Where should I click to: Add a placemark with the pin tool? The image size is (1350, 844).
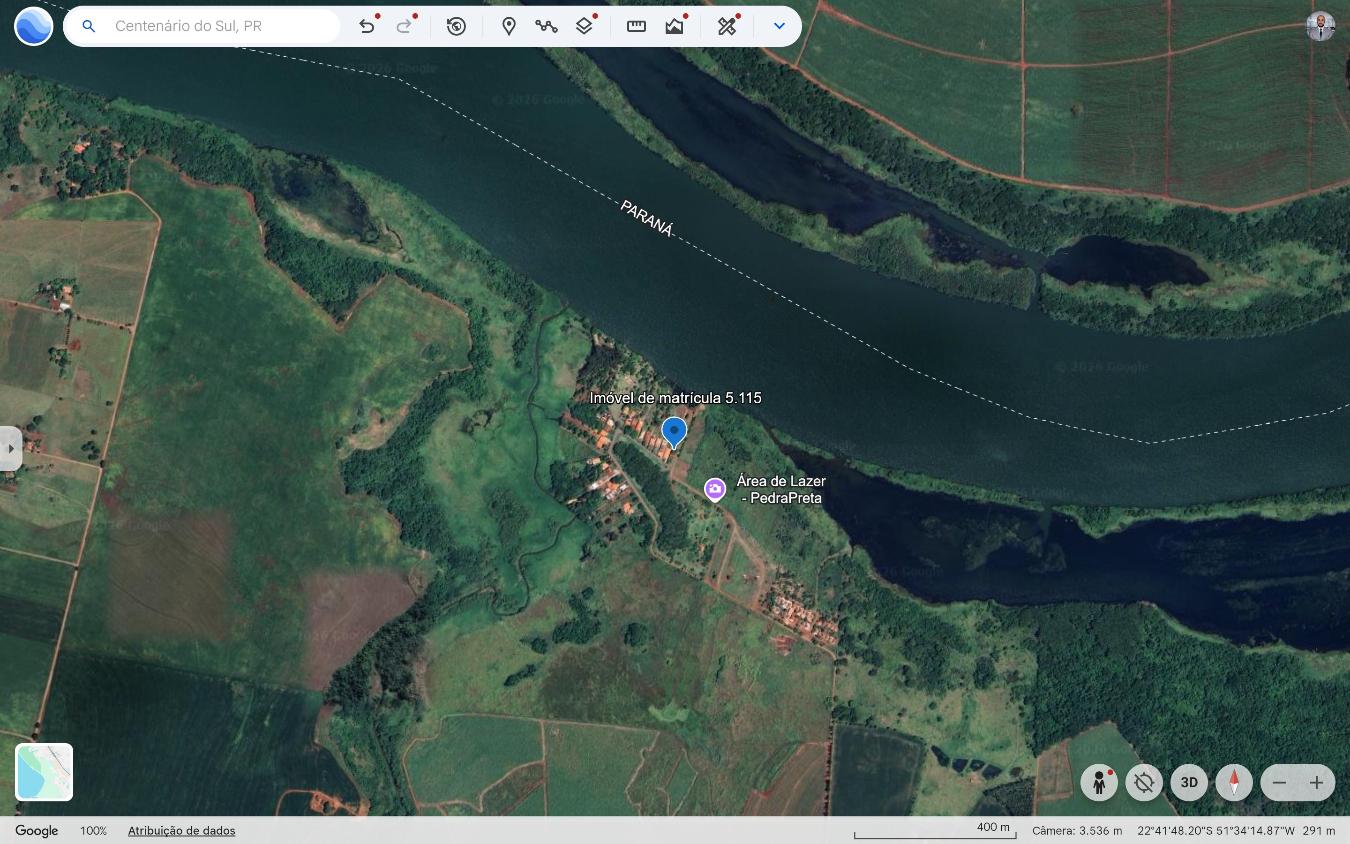[508, 26]
